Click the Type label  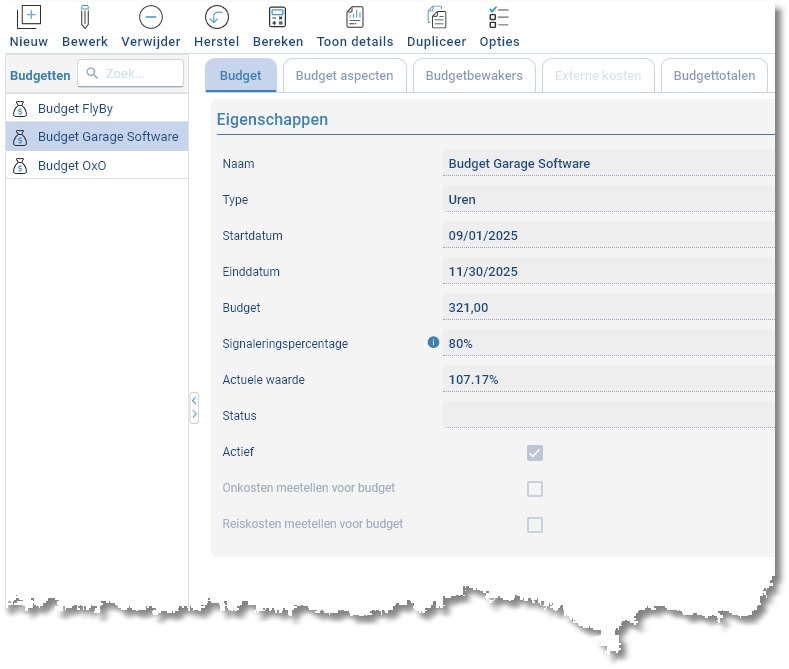pyautogui.click(x=235, y=200)
